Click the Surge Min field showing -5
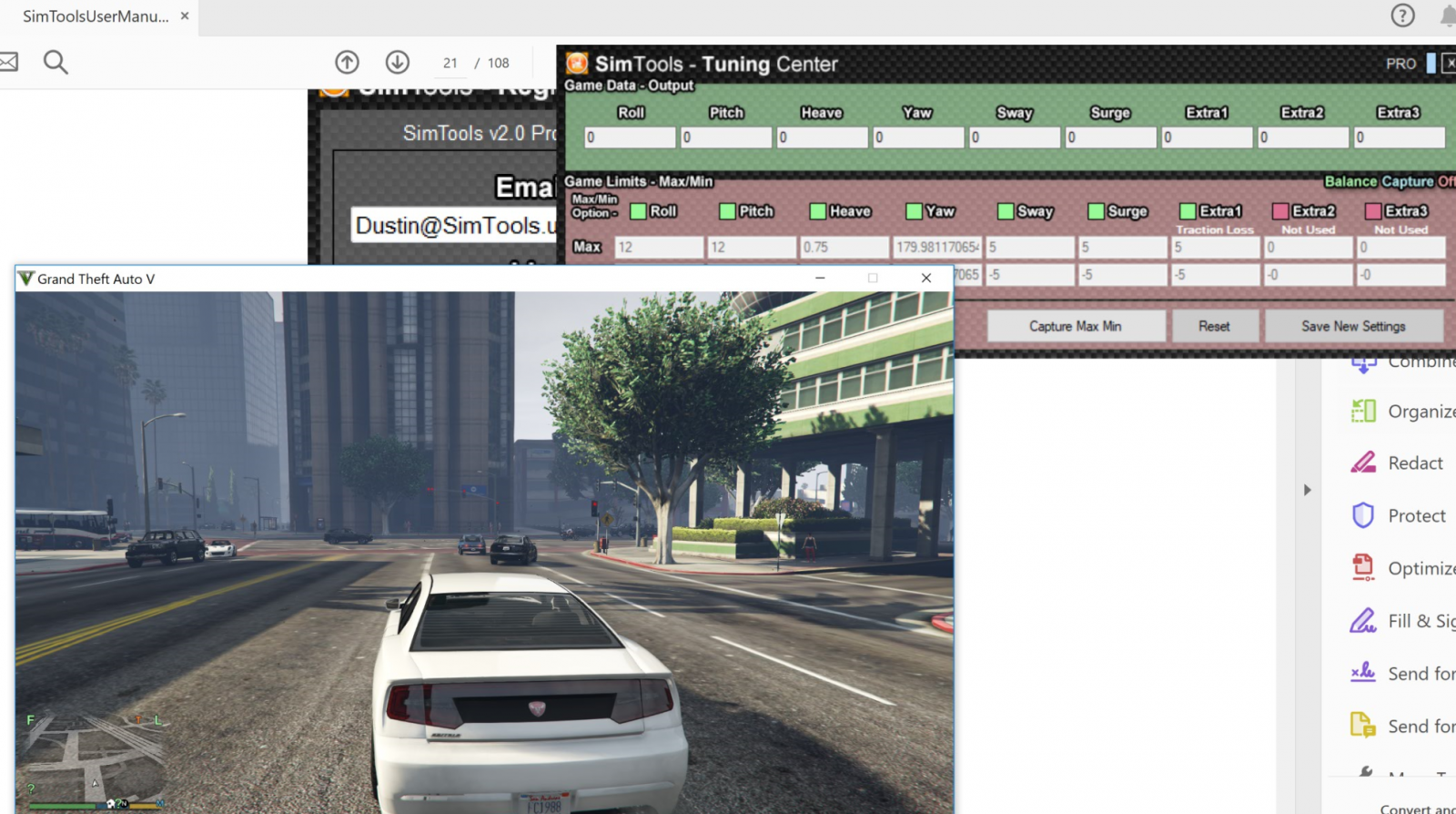 point(1123,274)
